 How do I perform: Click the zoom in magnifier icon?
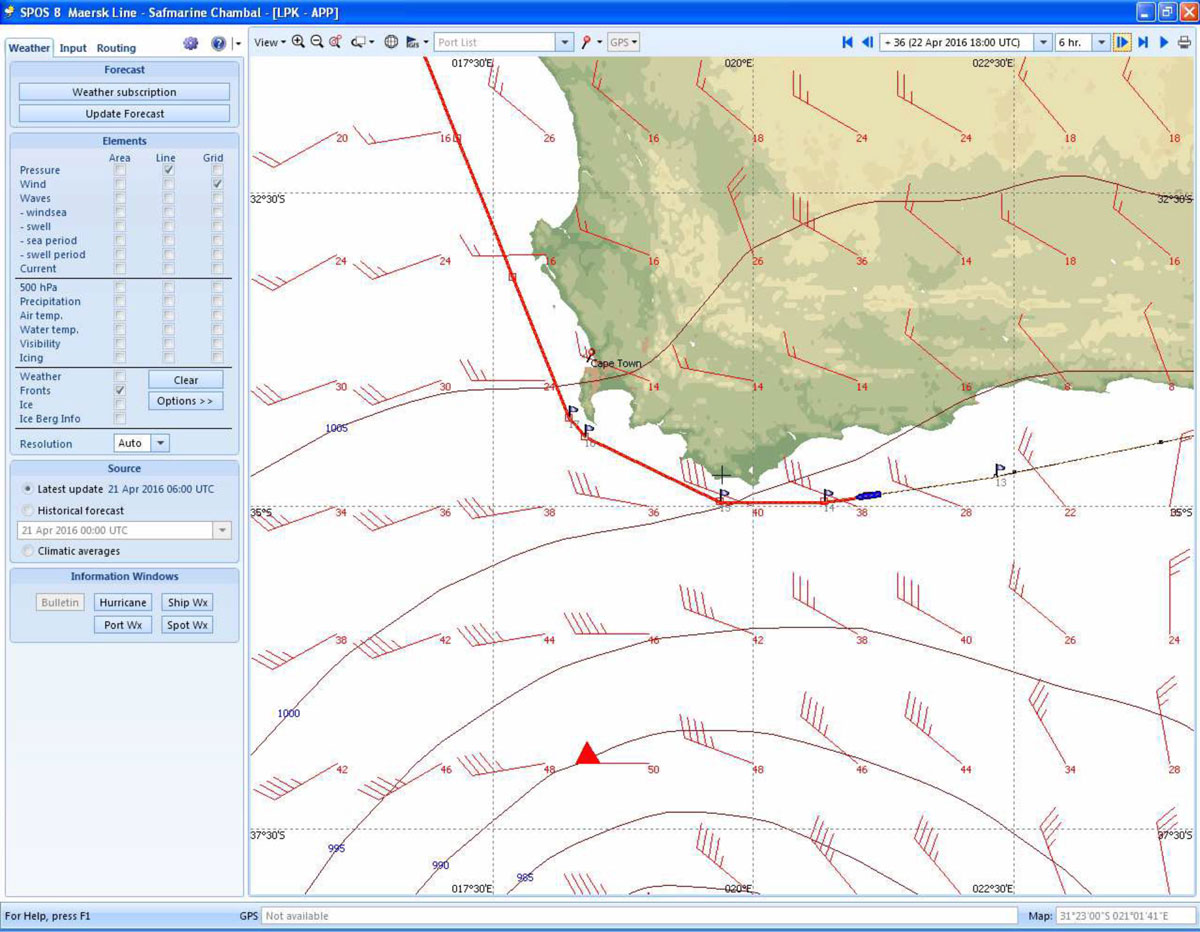click(x=298, y=42)
